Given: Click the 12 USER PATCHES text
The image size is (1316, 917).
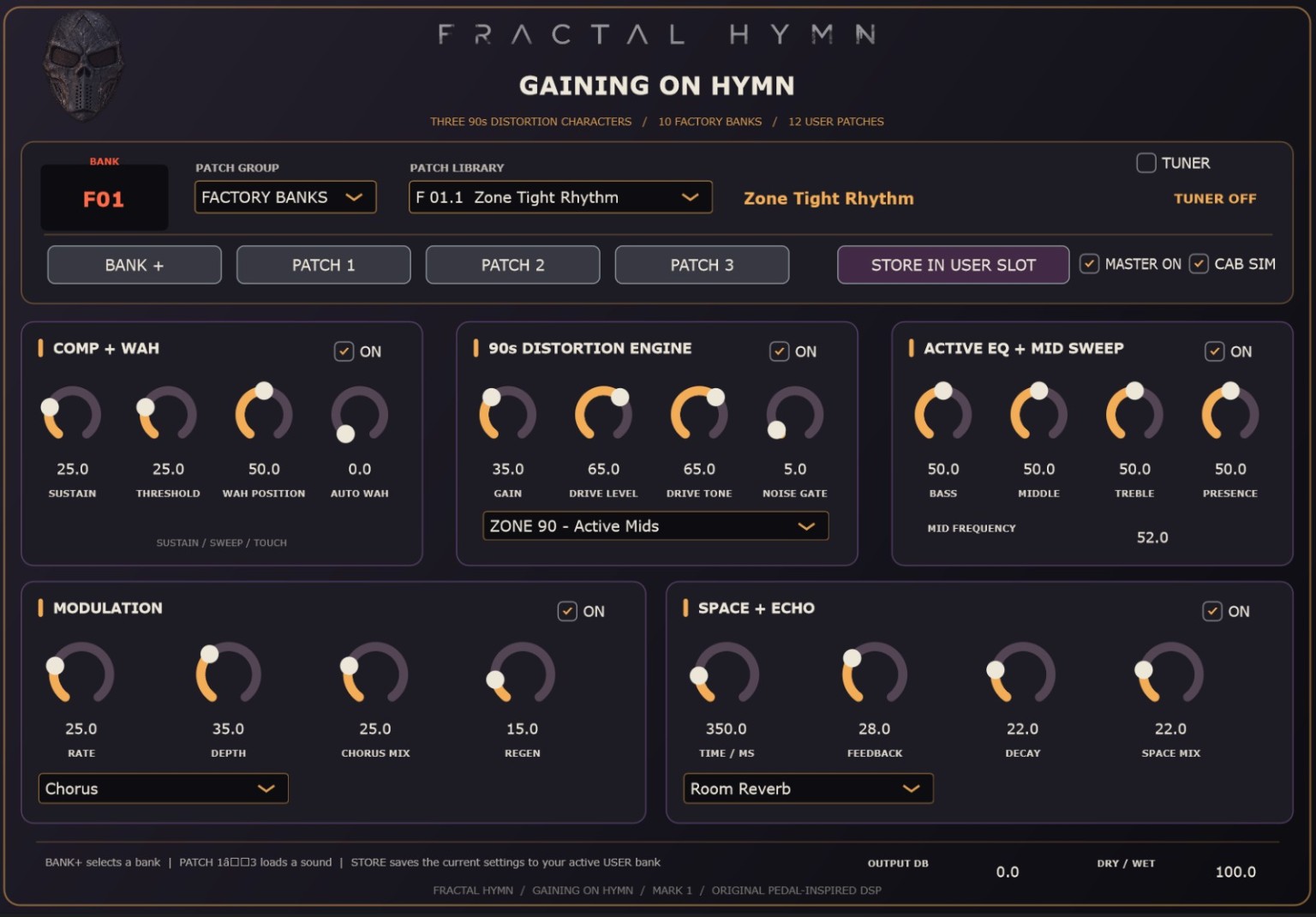Looking at the screenshot, I should pyautogui.click(x=836, y=122).
